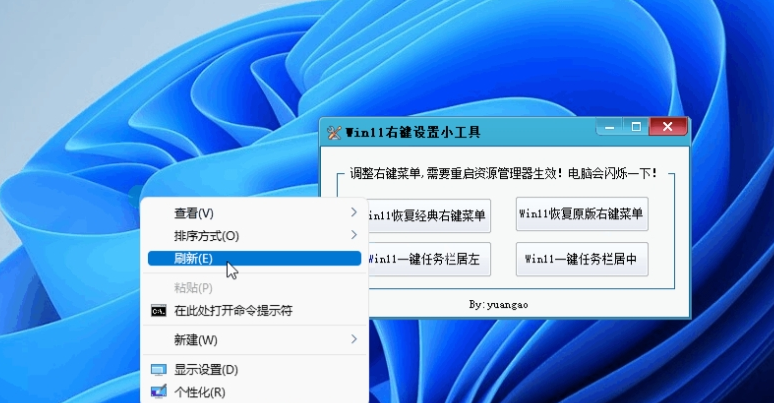This screenshot has height=403, width=774.
Task: Open the 查看(V) context menu entry
Action: point(254,213)
